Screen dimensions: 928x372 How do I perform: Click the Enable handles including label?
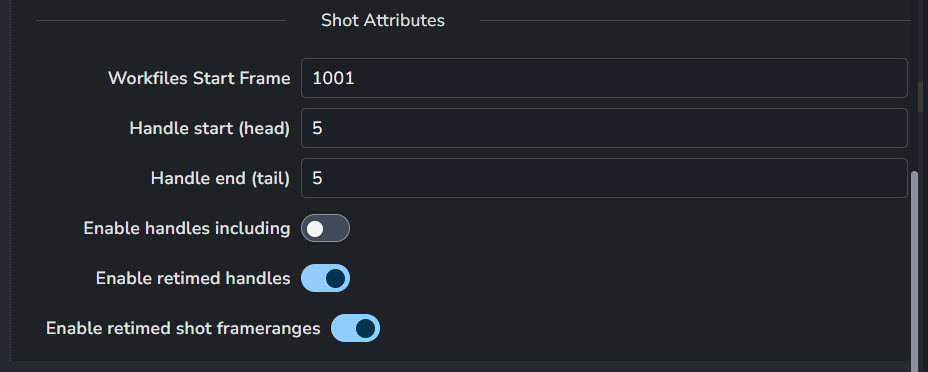point(187,228)
